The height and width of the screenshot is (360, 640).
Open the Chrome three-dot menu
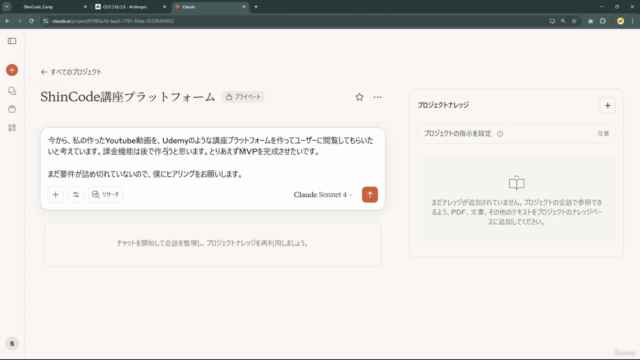pos(633,21)
